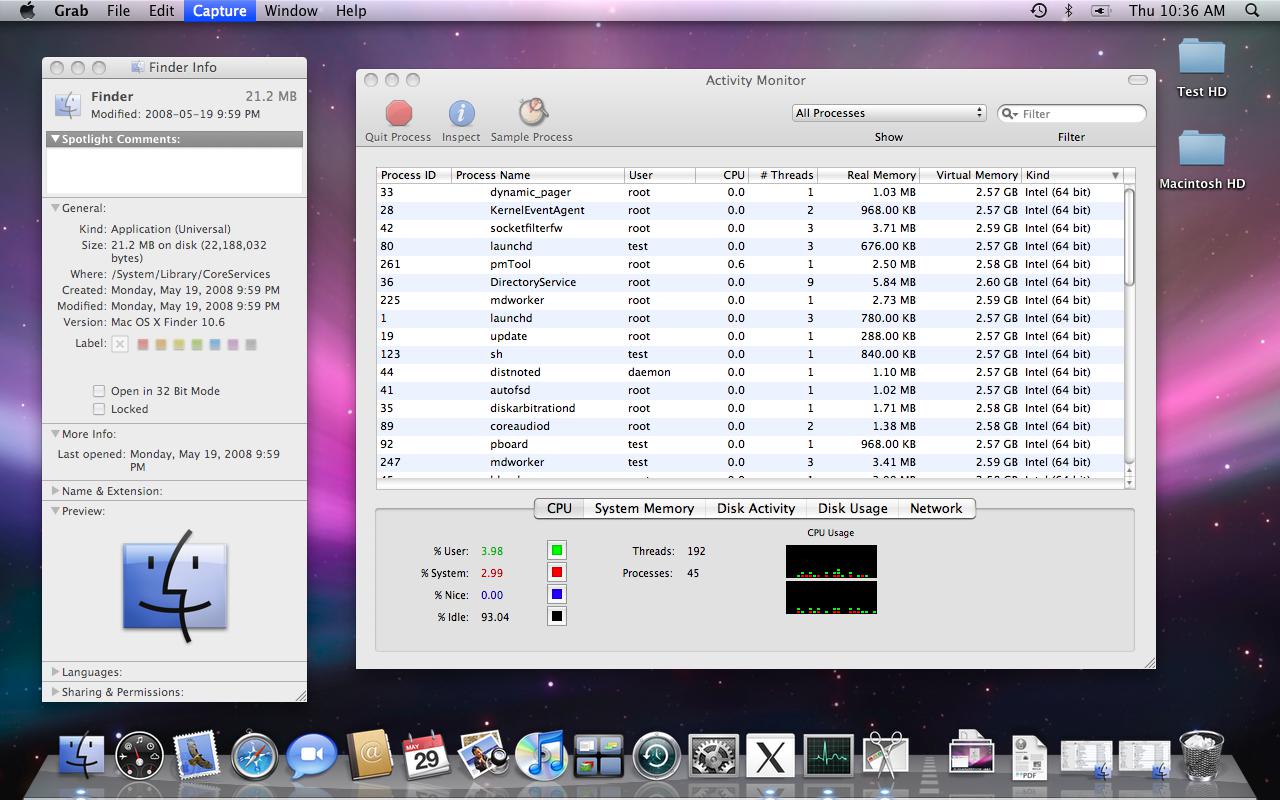Enable Open in 32 Bit Mode checkbox
1280x800 pixels.
pos(99,391)
